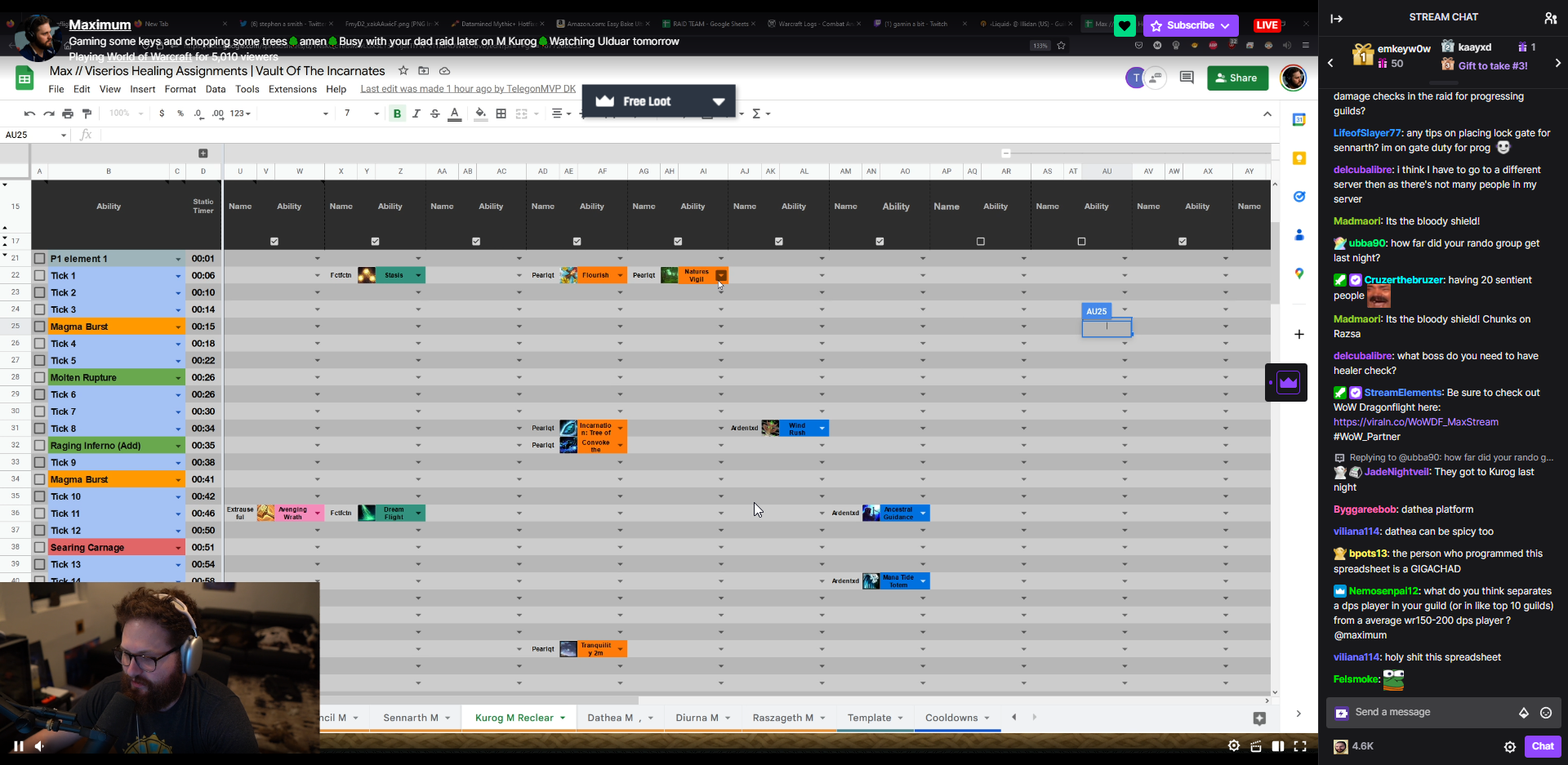The image size is (1568, 765).
Task: Check the box for the P1 element 1 row
Action: [39, 259]
